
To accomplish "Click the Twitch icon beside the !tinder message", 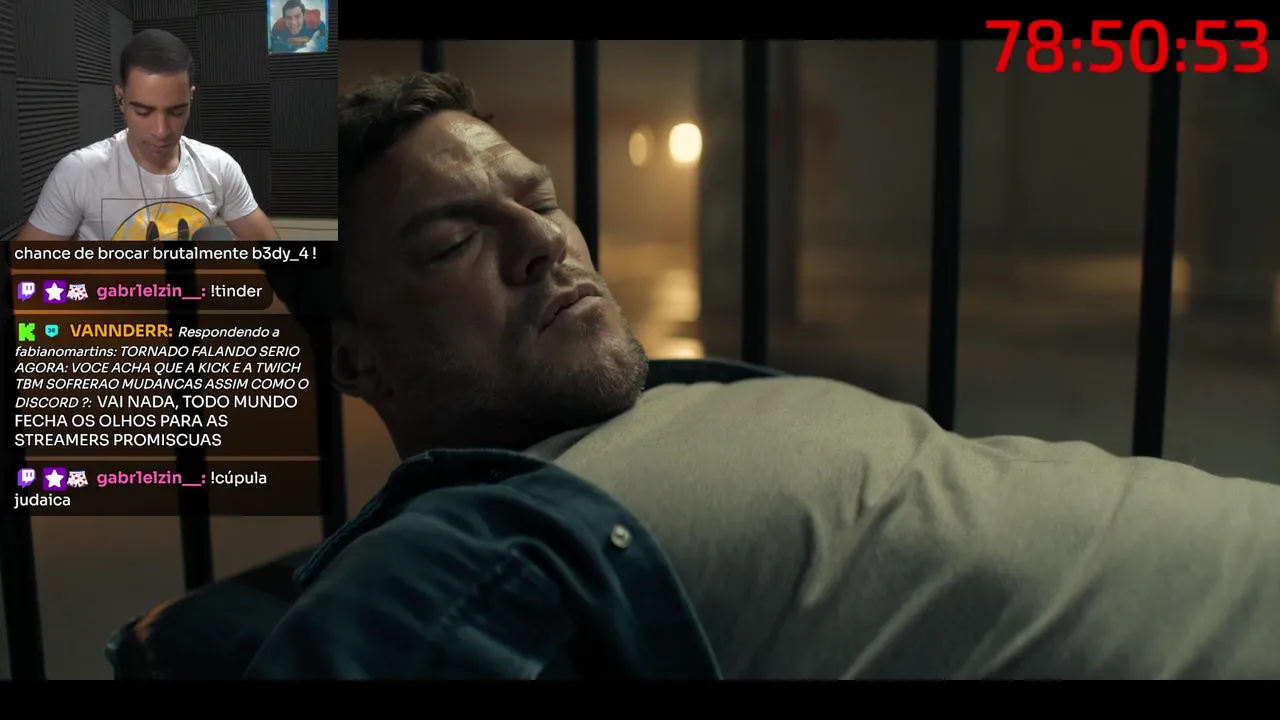I will 27,291.
